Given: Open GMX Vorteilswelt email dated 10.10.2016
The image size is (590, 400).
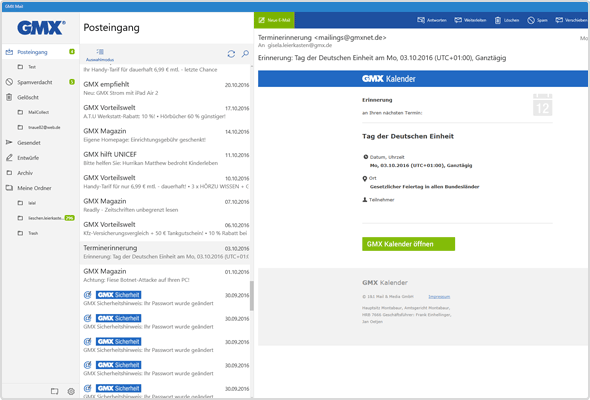Looking at the screenshot, I should [x=166, y=182].
